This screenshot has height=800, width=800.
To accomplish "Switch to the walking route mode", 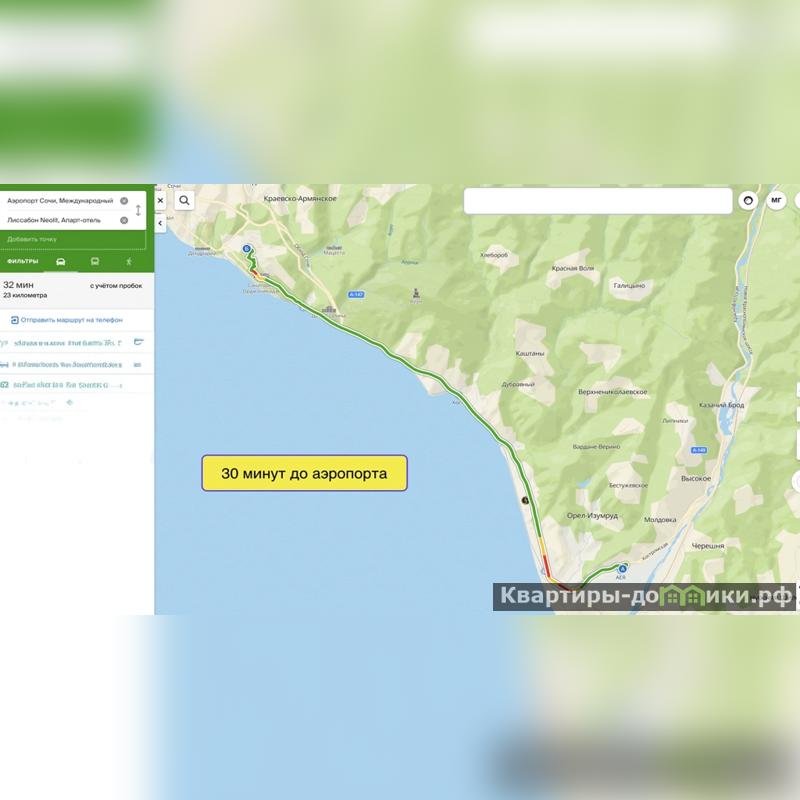I will coord(128,262).
